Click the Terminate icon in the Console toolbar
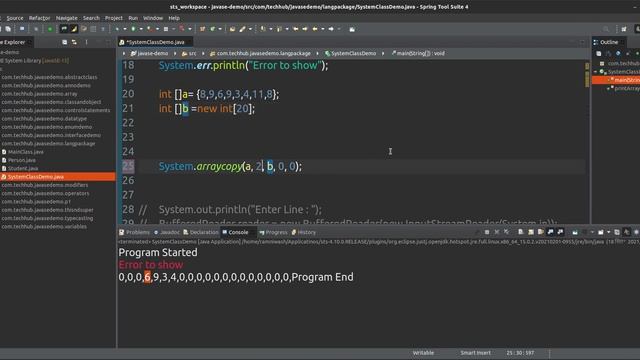640x360 pixels. tap(487, 232)
